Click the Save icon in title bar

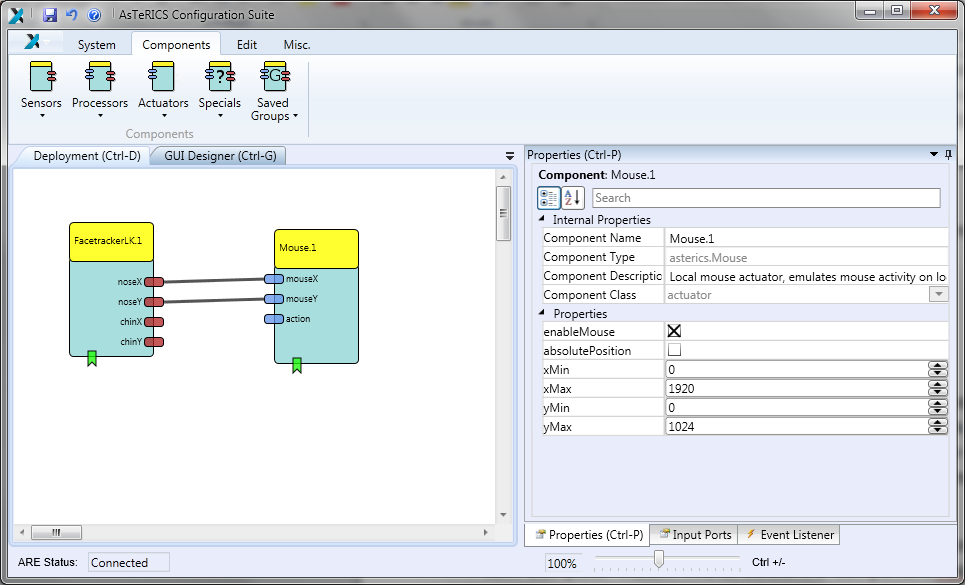click(51, 15)
